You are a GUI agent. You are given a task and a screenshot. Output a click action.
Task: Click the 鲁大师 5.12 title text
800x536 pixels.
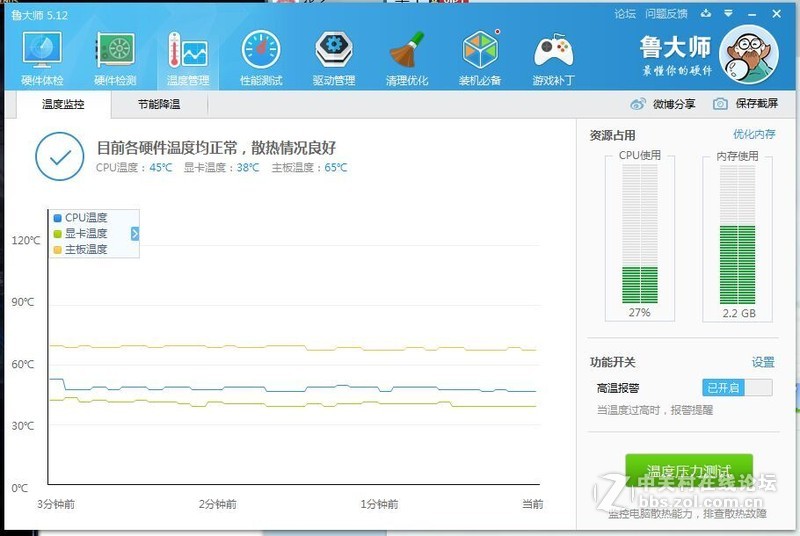click(39, 15)
